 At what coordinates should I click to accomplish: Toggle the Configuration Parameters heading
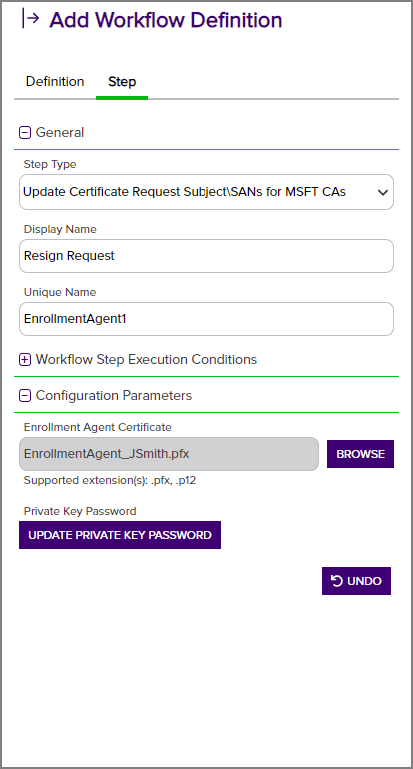click(114, 395)
